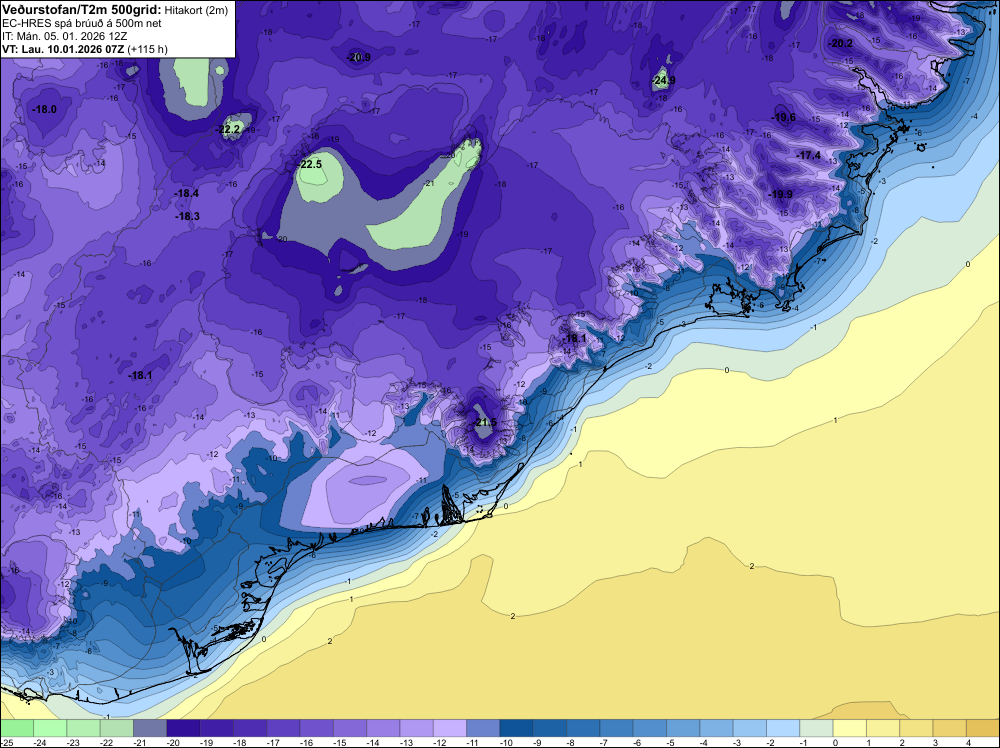Click the 'Veðurstofan/T2m 500grid' title text
The height and width of the screenshot is (748, 1000).
click(x=81, y=9)
